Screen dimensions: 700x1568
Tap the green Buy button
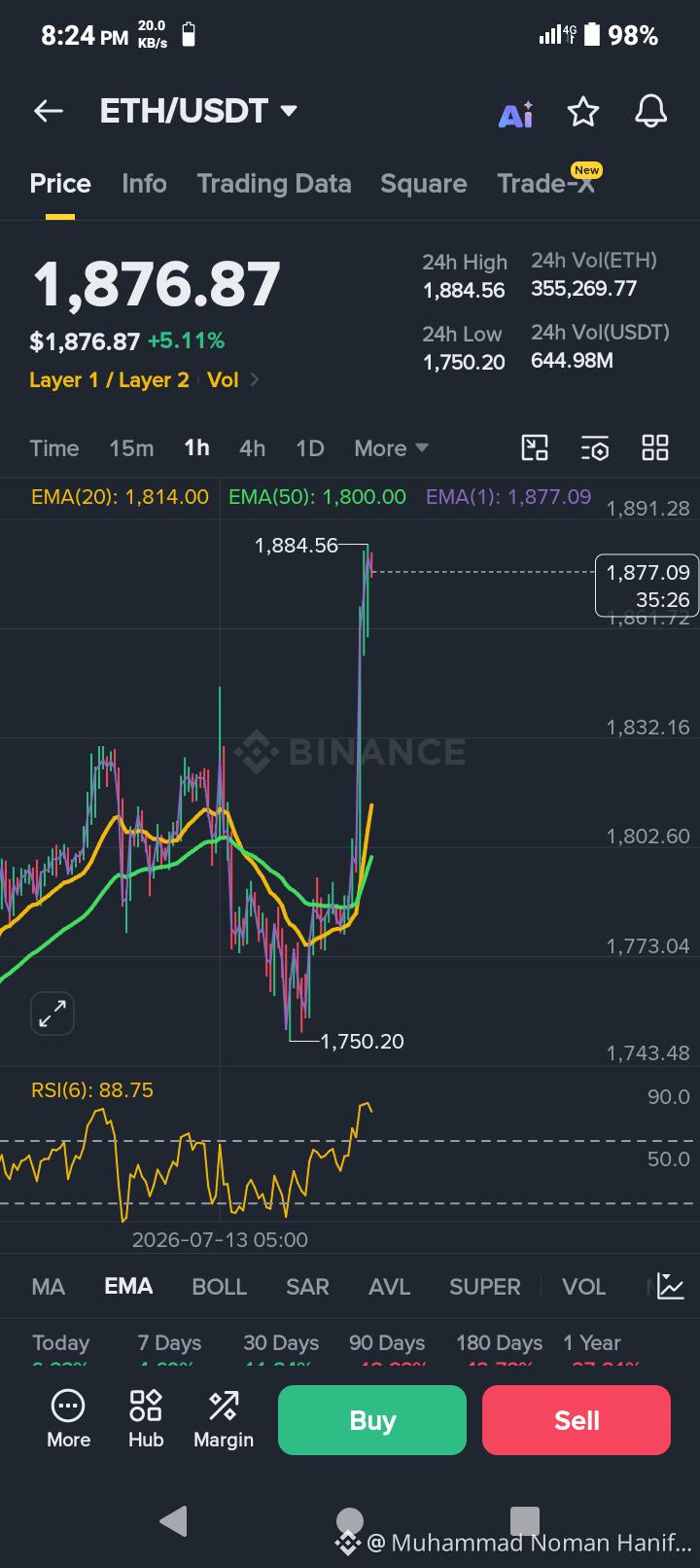click(372, 1420)
